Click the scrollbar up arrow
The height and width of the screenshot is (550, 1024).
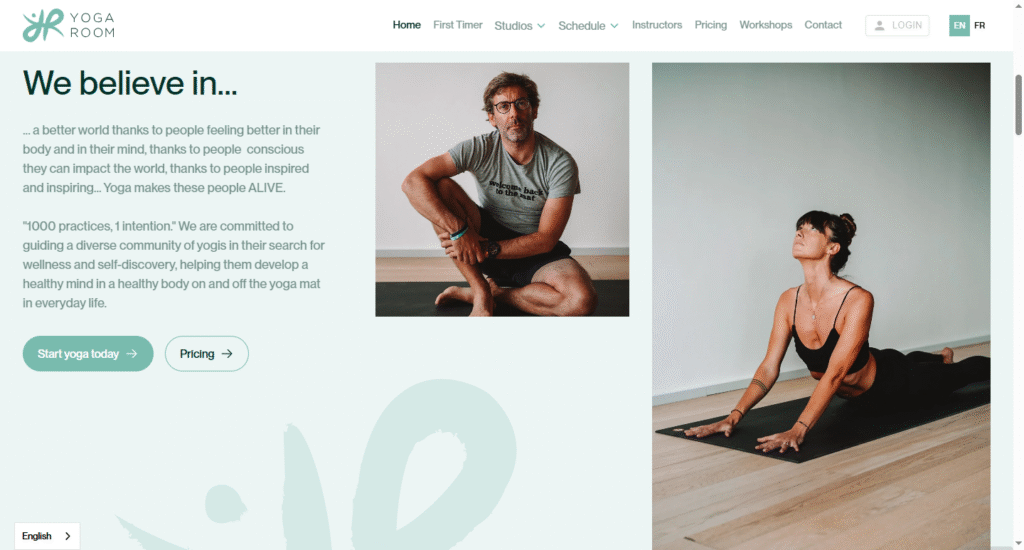click(x=1018, y=5)
